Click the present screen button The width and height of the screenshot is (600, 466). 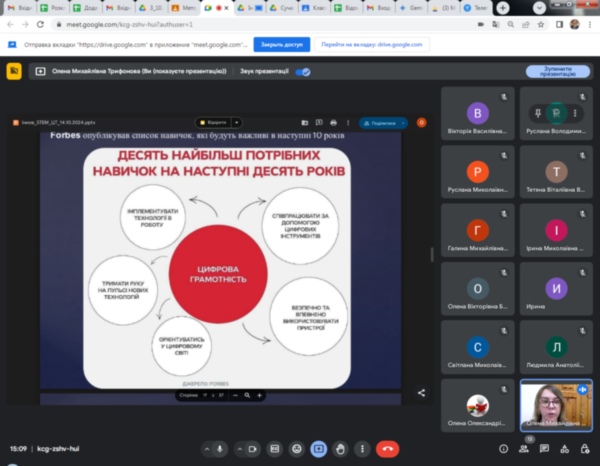click(x=318, y=449)
